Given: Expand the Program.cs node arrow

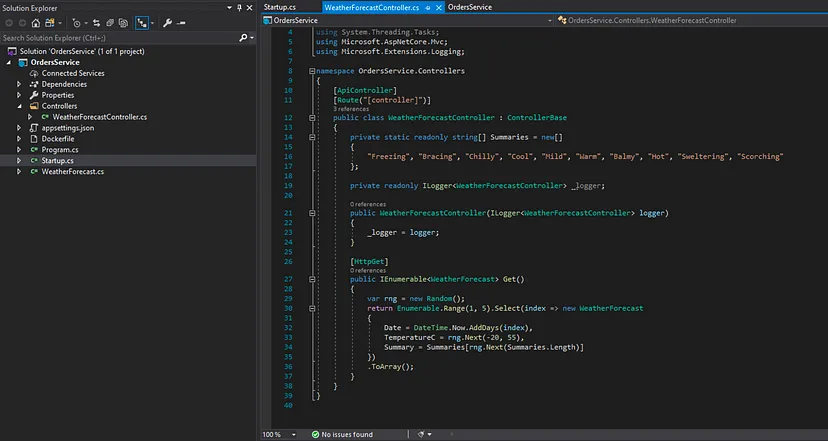Looking at the screenshot, I should click(19, 149).
